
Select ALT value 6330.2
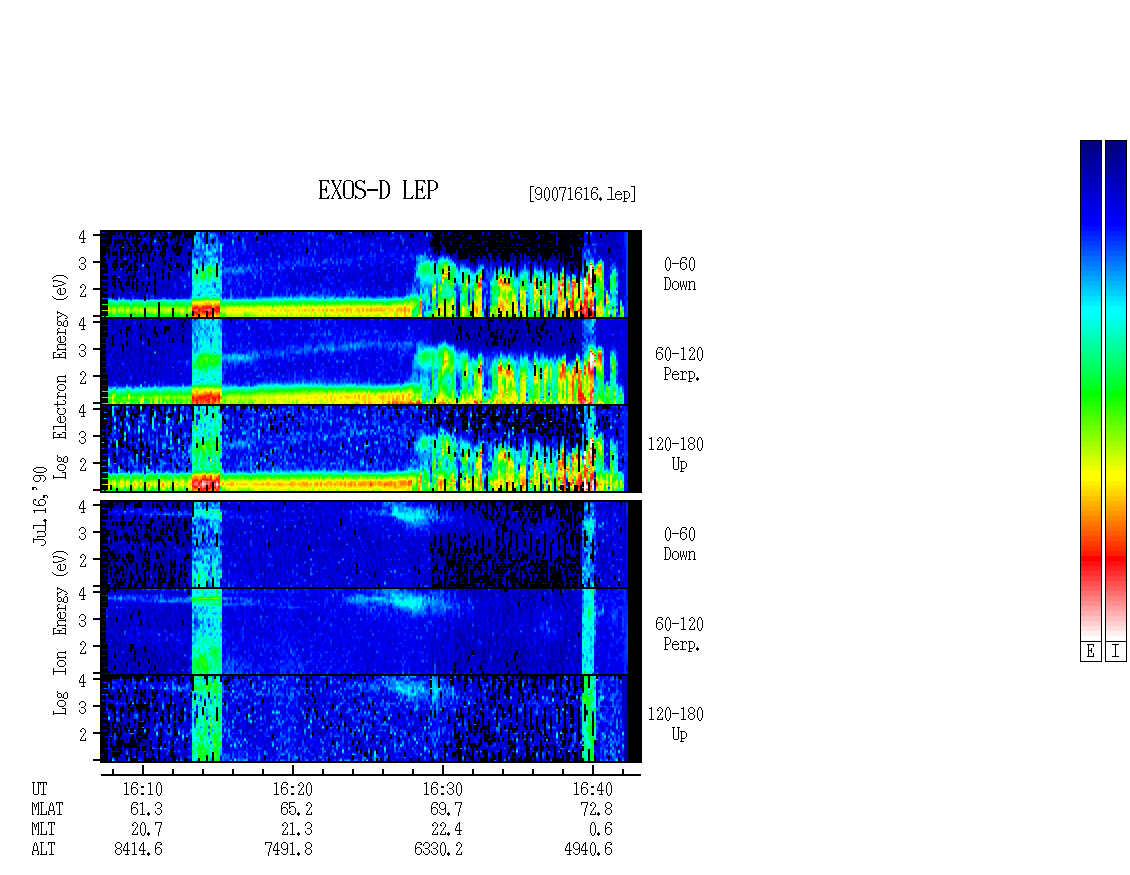pos(438,850)
